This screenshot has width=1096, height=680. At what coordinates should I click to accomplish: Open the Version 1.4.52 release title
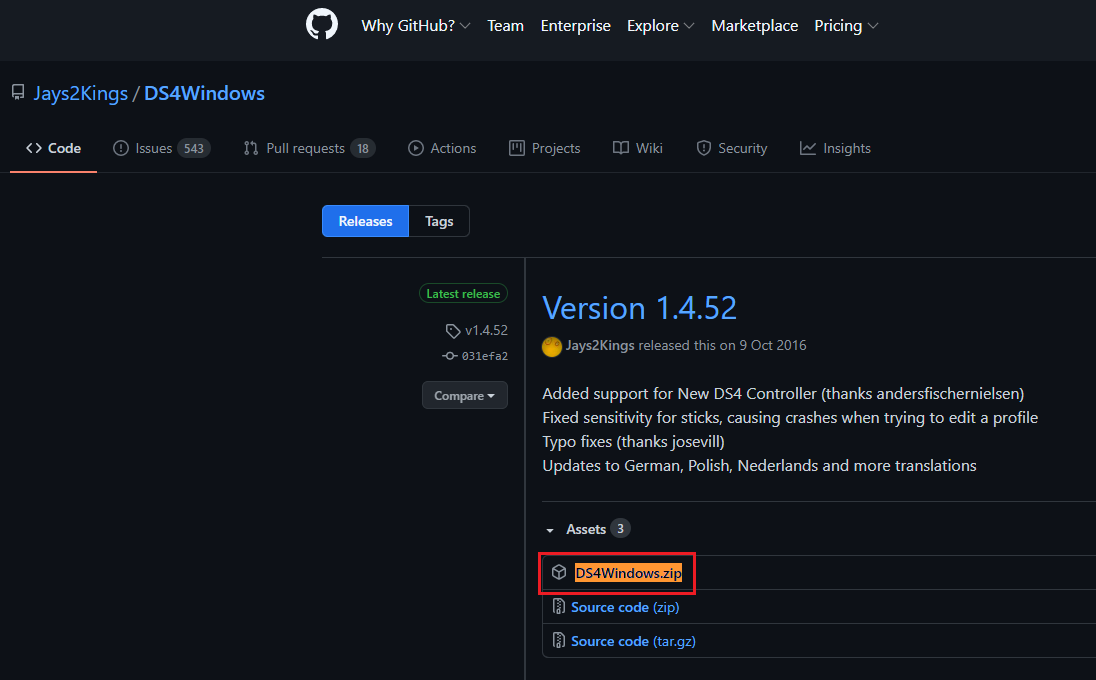tap(640, 308)
